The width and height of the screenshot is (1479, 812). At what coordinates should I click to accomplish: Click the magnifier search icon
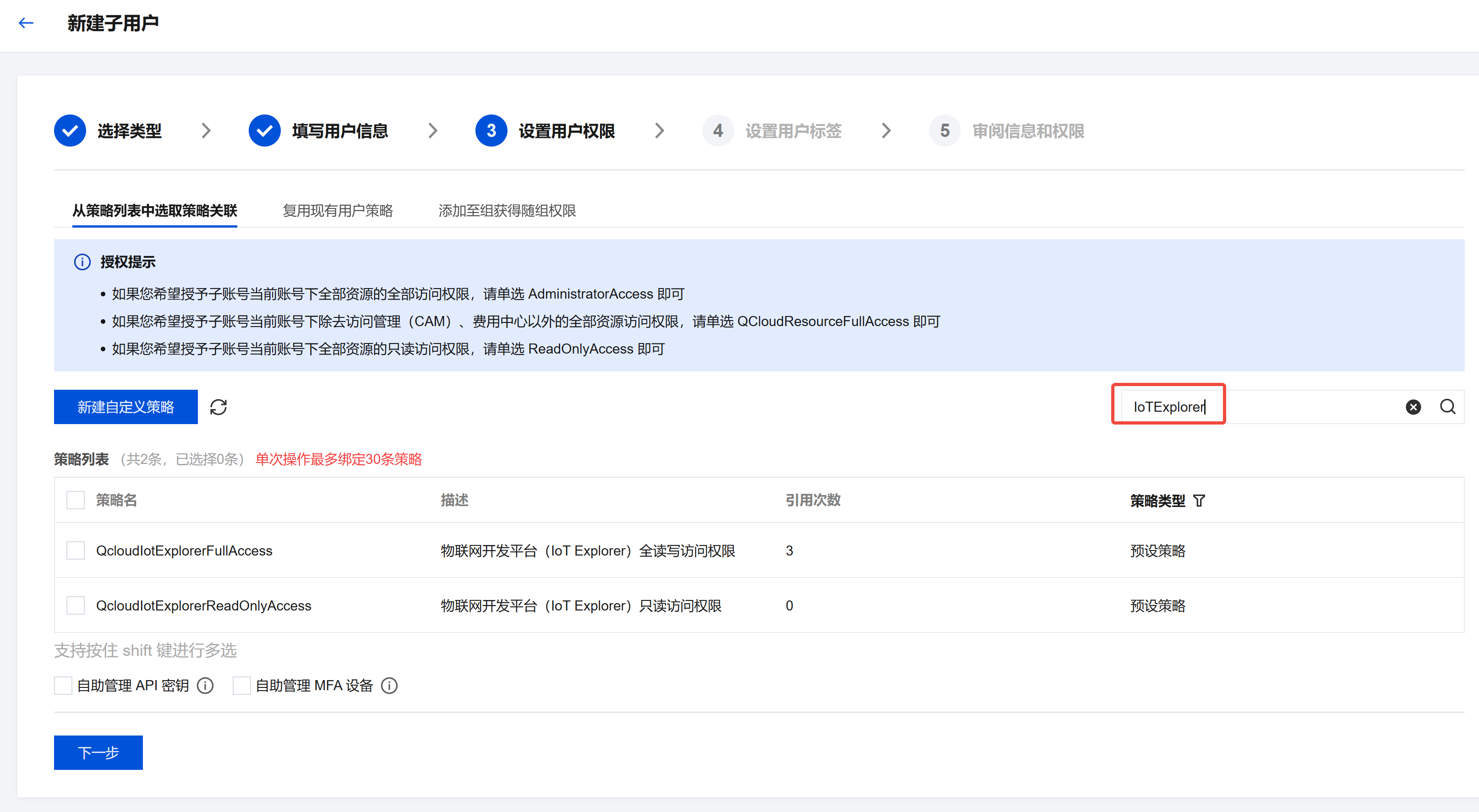tap(1447, 407)
